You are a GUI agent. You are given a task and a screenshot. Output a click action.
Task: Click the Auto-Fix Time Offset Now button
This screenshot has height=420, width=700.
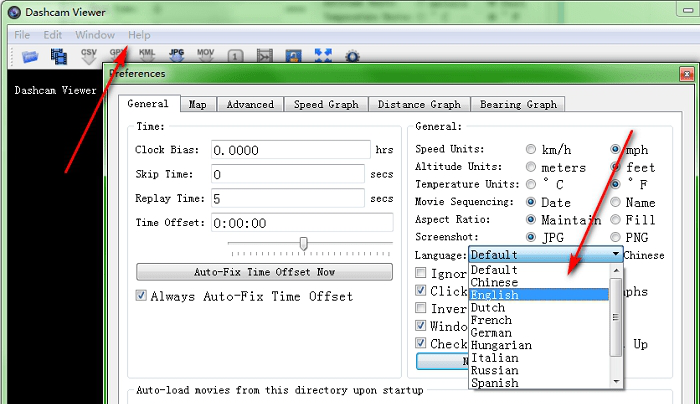point(264,272)
